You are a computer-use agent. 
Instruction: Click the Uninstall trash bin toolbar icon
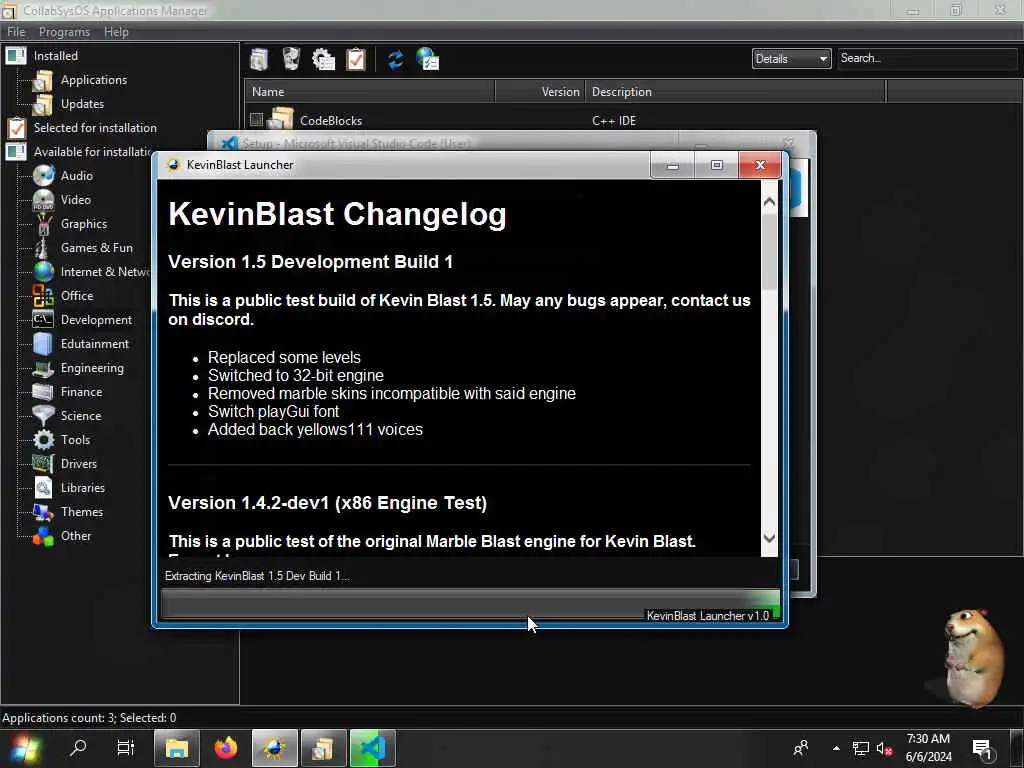coord(291,59)
